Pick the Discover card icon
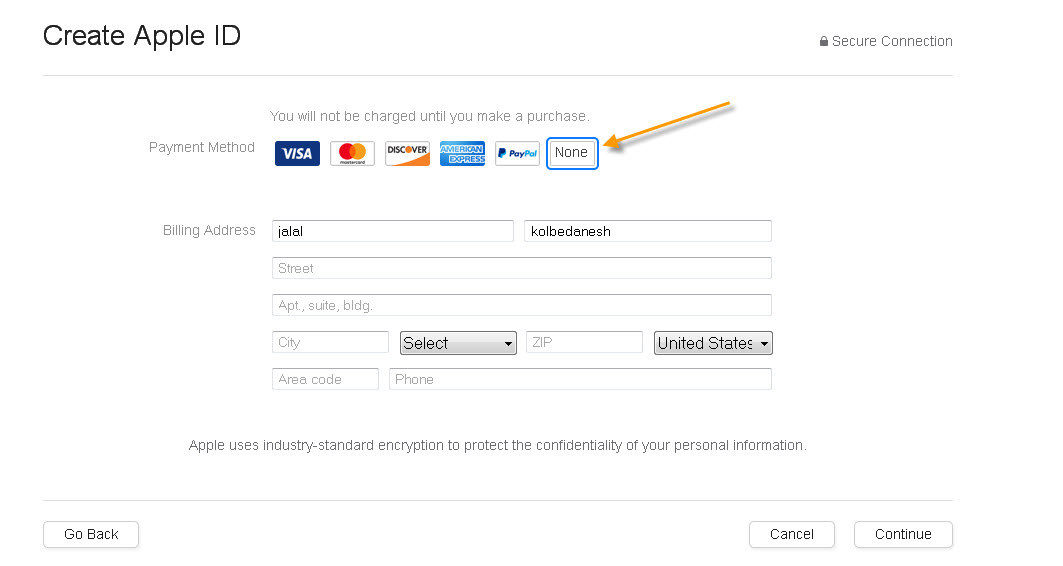 click(407, 153)
